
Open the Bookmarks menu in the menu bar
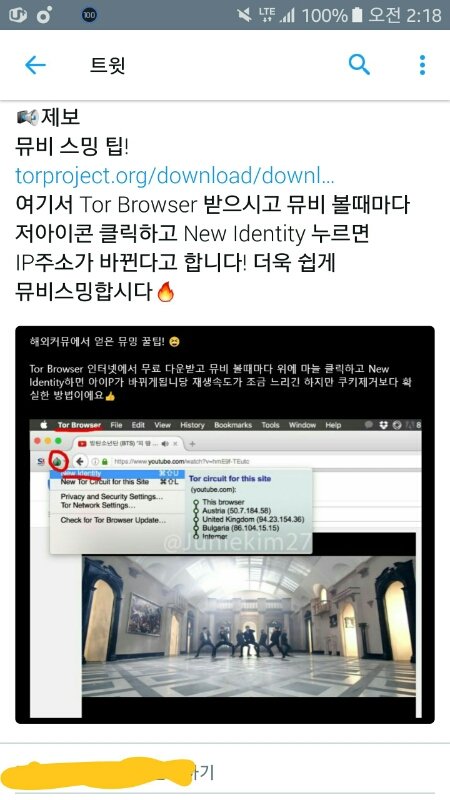tap(233, 425)
